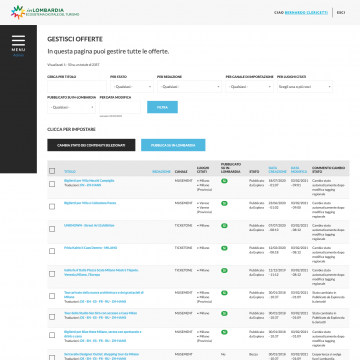The height and width of the screenshot is (360, 360).
Task: Open the hamburger Menu in sidebar
Action: point(18,43)
